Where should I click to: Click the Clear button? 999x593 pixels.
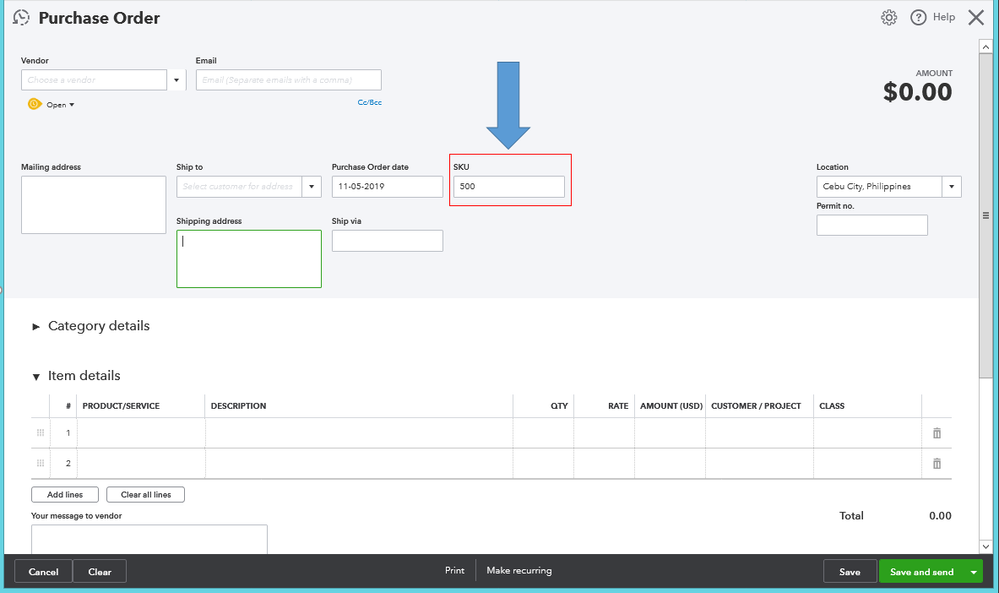click(x=99, y=571)
